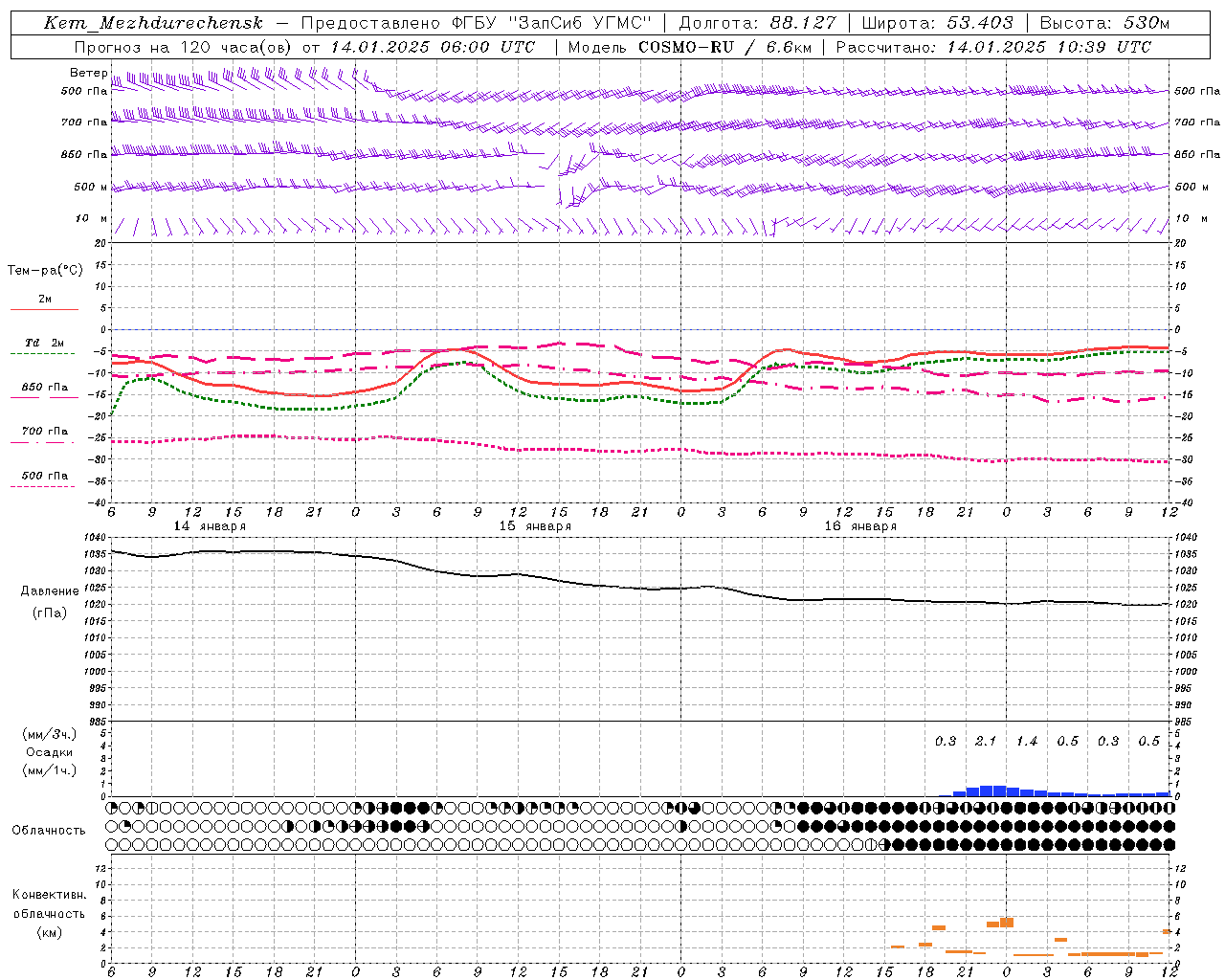Click the Тем-ра(°C) temperature panel label
1225x980 pixels.
(45, 271)
